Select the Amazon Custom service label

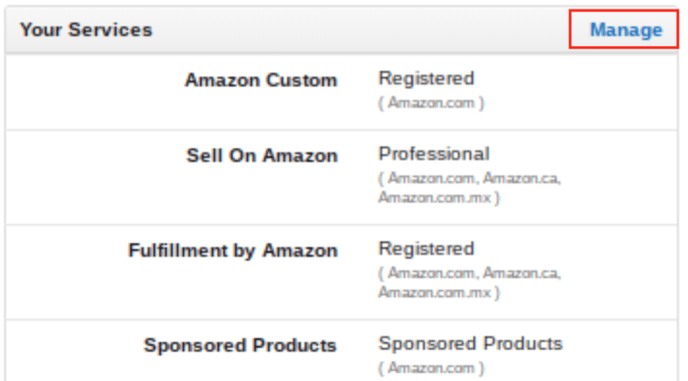(261, 80)
